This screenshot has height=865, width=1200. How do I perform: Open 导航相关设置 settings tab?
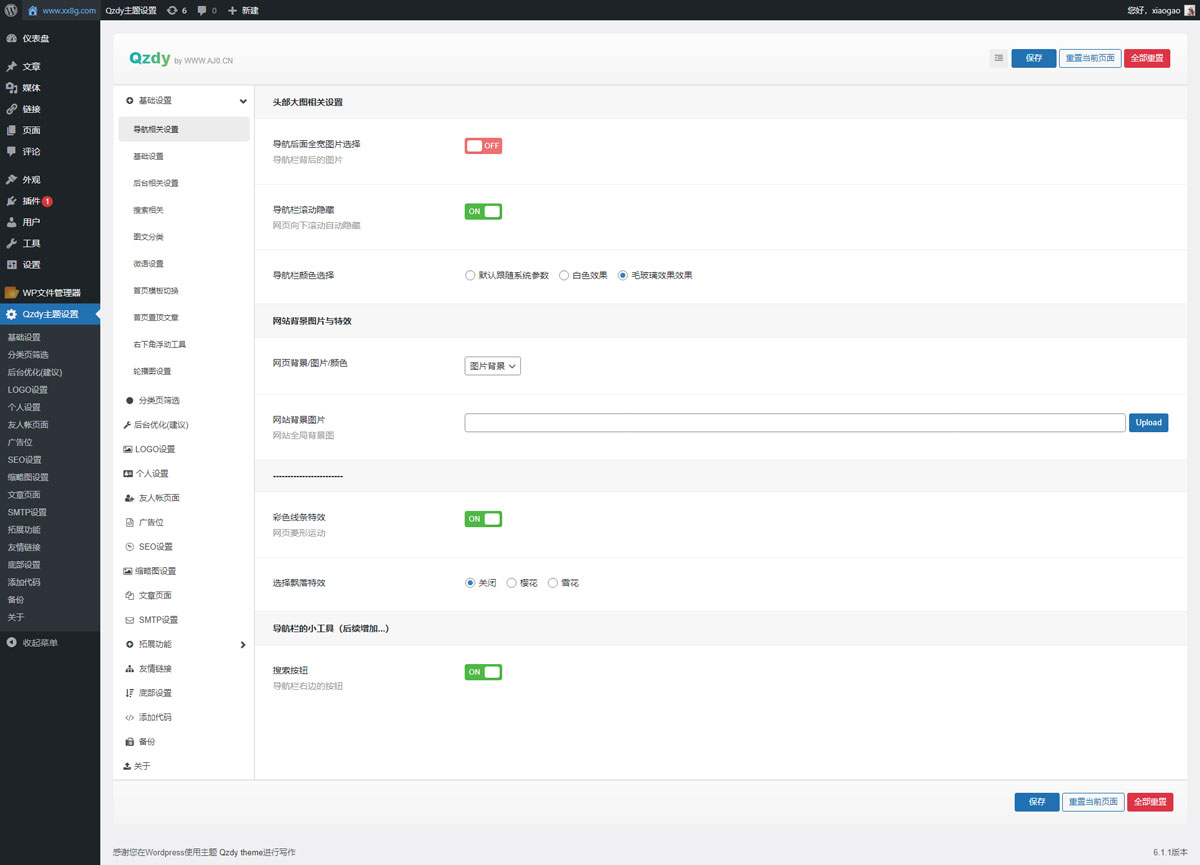[x=184, y=129]
